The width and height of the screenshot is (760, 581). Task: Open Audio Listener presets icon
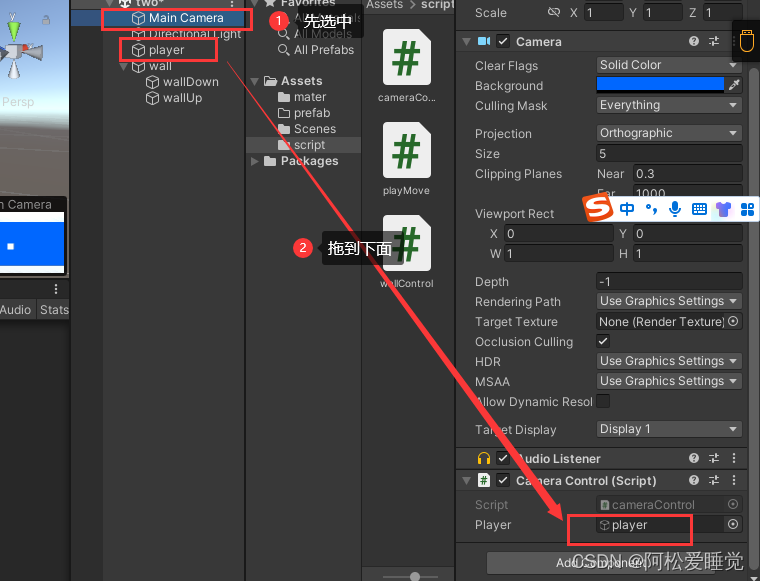click(714, 458)
